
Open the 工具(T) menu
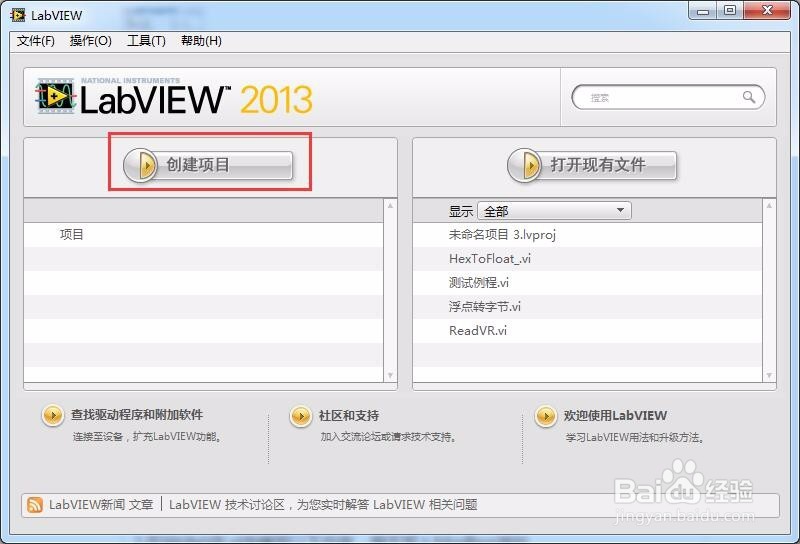(146, 41)
